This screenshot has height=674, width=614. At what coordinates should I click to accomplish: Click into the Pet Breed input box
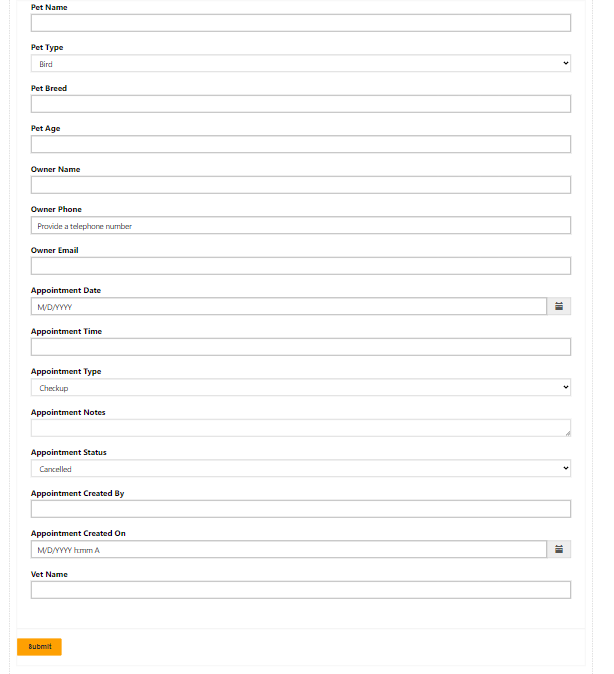(301, 104)
